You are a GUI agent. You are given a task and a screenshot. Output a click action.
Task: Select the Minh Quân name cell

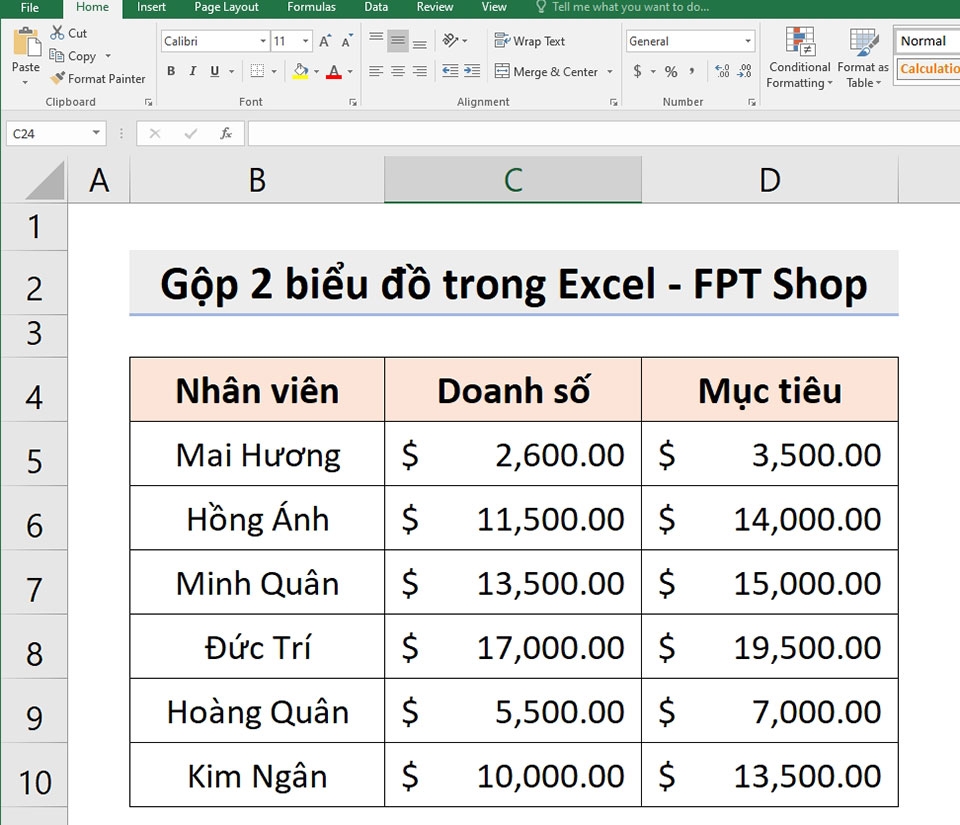click(257, 583)
